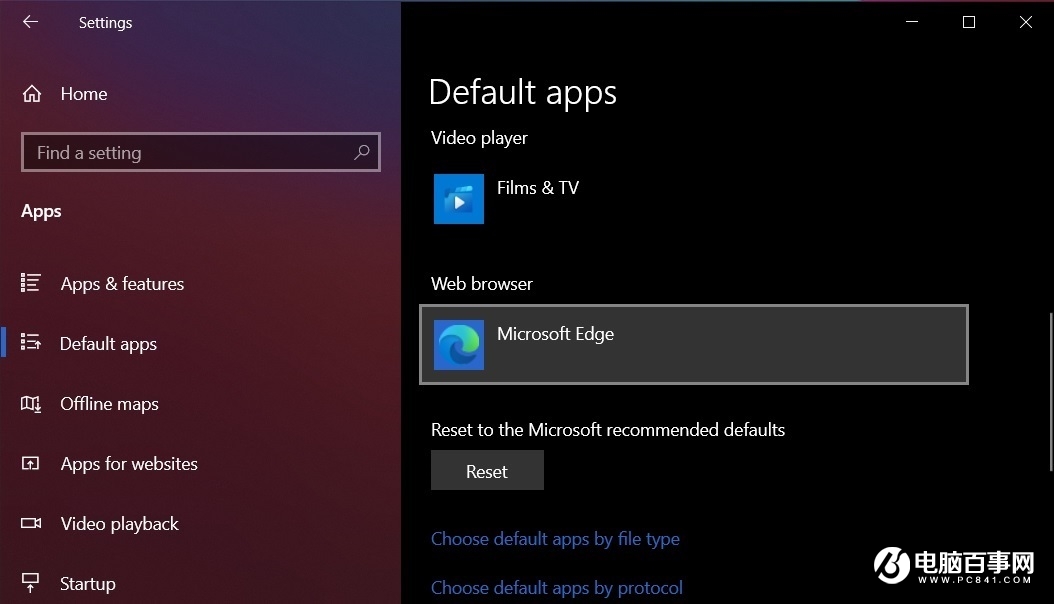Click the Video playback sidebar icon

31,523
